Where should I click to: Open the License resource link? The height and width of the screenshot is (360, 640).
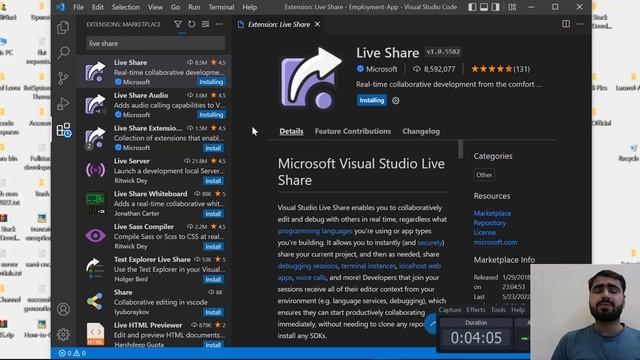(484, 232)
